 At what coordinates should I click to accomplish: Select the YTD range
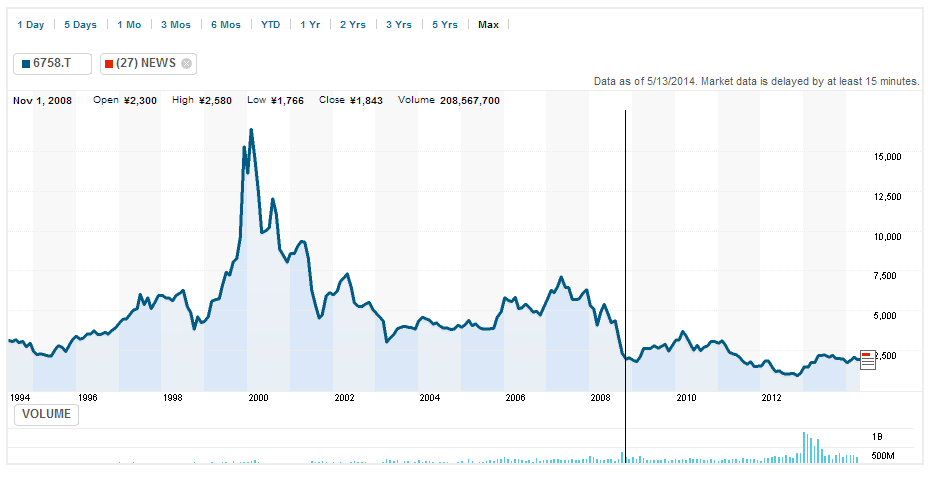tap(271, 24)
